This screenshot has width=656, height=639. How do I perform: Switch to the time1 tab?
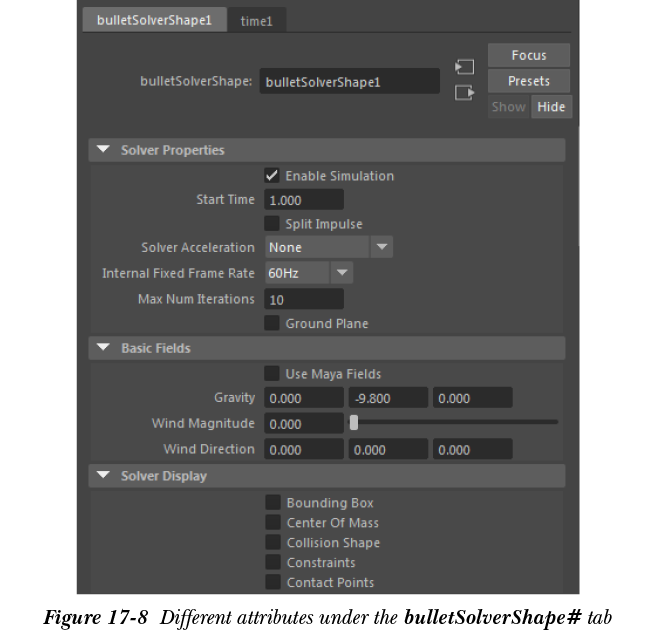256,21
